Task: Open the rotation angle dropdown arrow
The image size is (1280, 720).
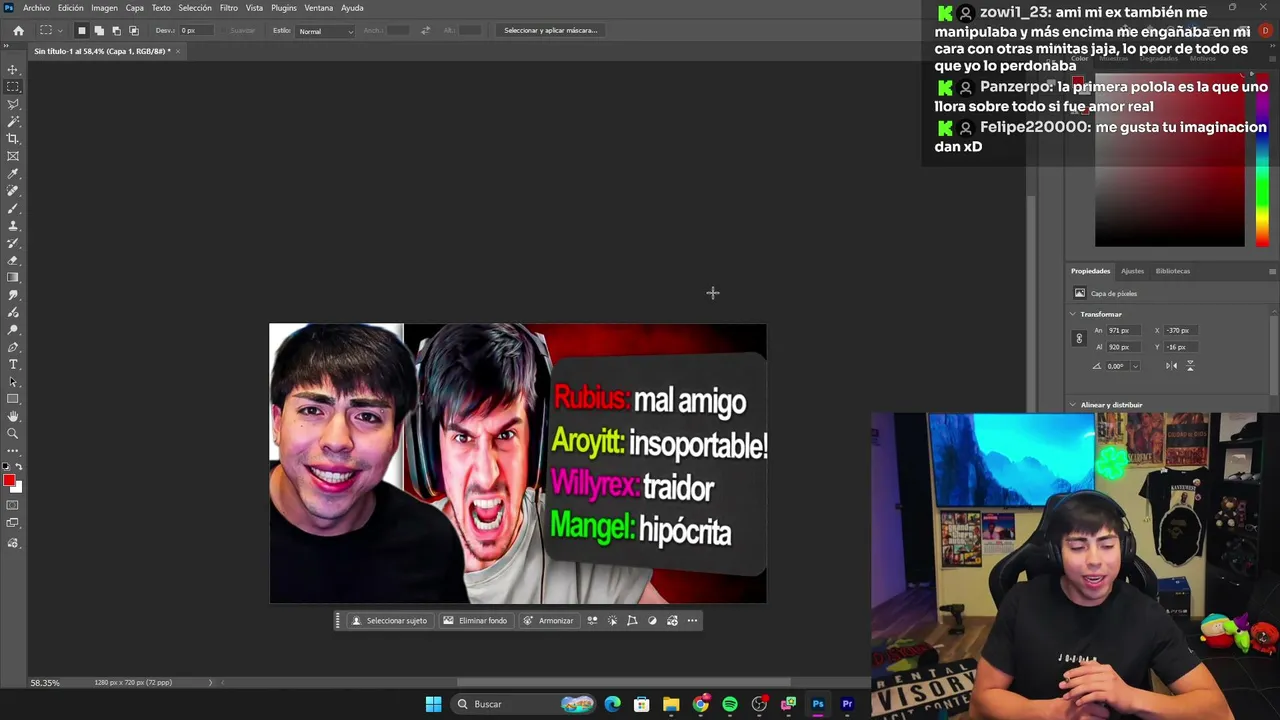Action: click(x=1135, y=366)
